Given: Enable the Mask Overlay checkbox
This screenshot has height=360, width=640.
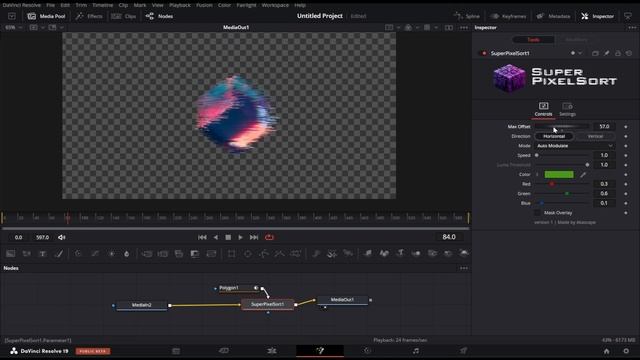Looking at the screenshot, I should click(x=537, y=213).
